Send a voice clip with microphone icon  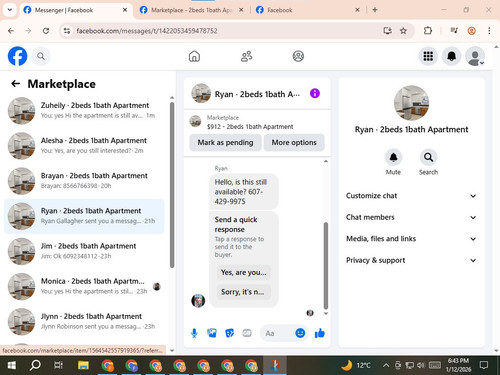(x=194, y=333)
